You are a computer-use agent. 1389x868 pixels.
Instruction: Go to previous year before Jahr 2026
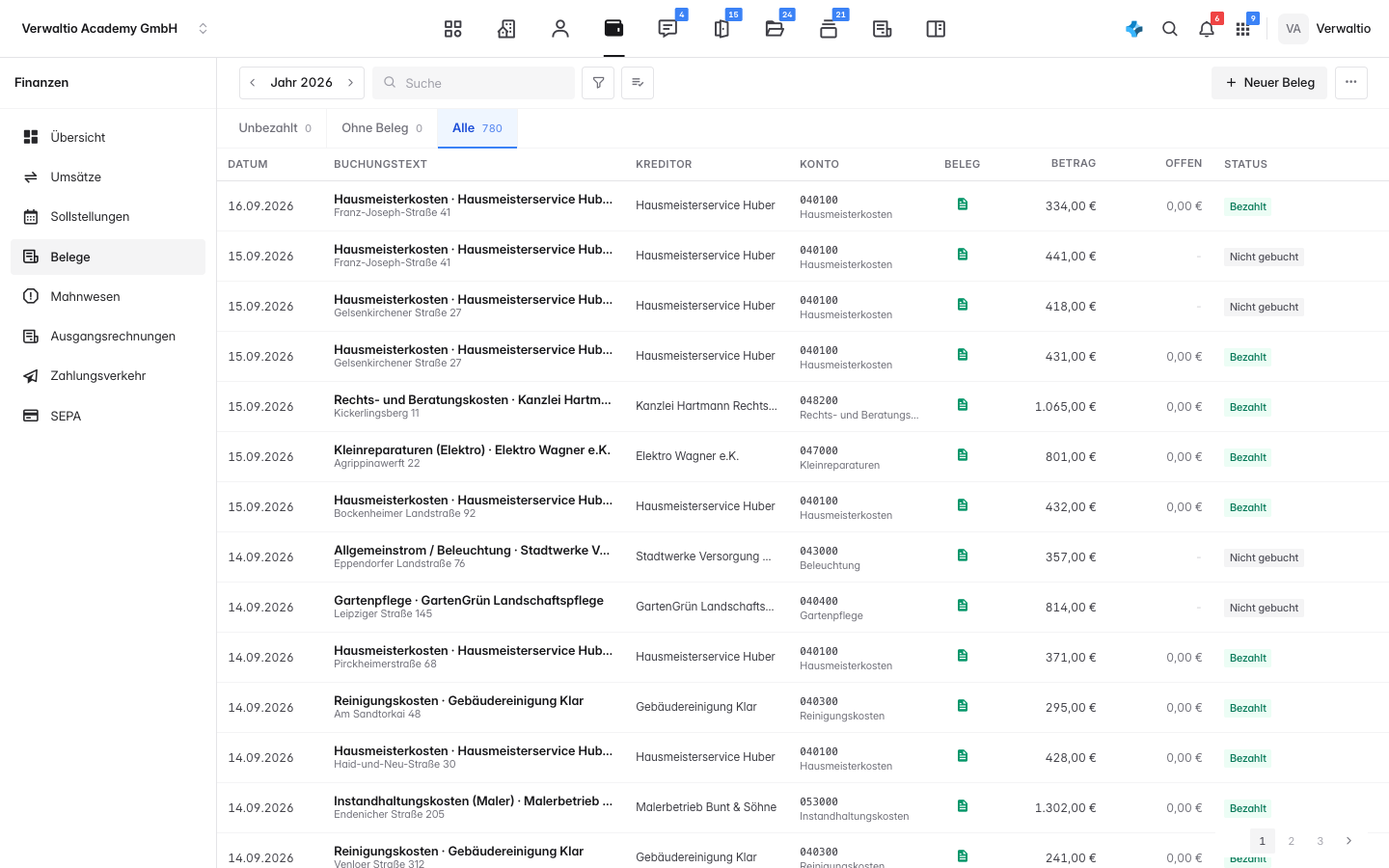coord(253,83)
